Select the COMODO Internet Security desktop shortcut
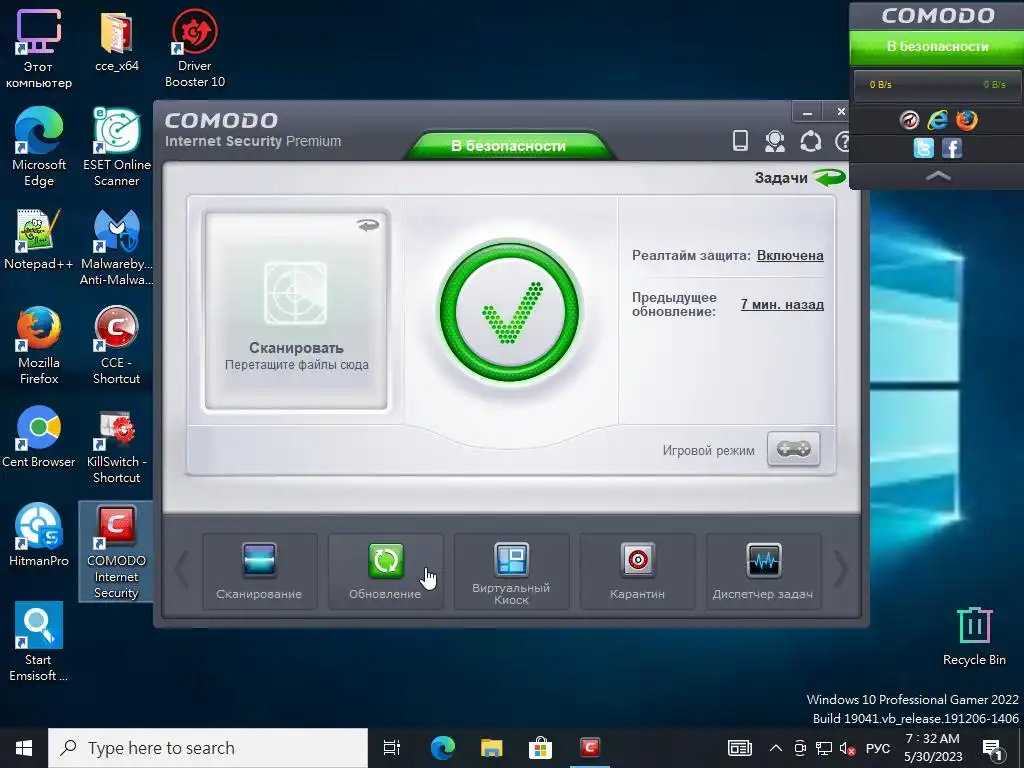 [x=116, y=552]
